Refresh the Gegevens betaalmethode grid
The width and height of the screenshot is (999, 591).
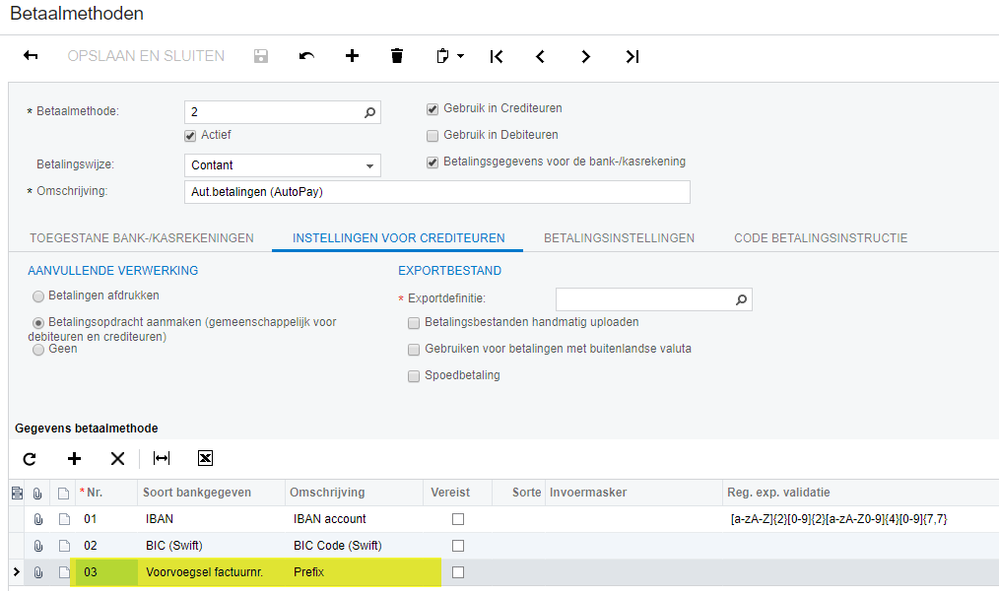click(x=30, y=458)
